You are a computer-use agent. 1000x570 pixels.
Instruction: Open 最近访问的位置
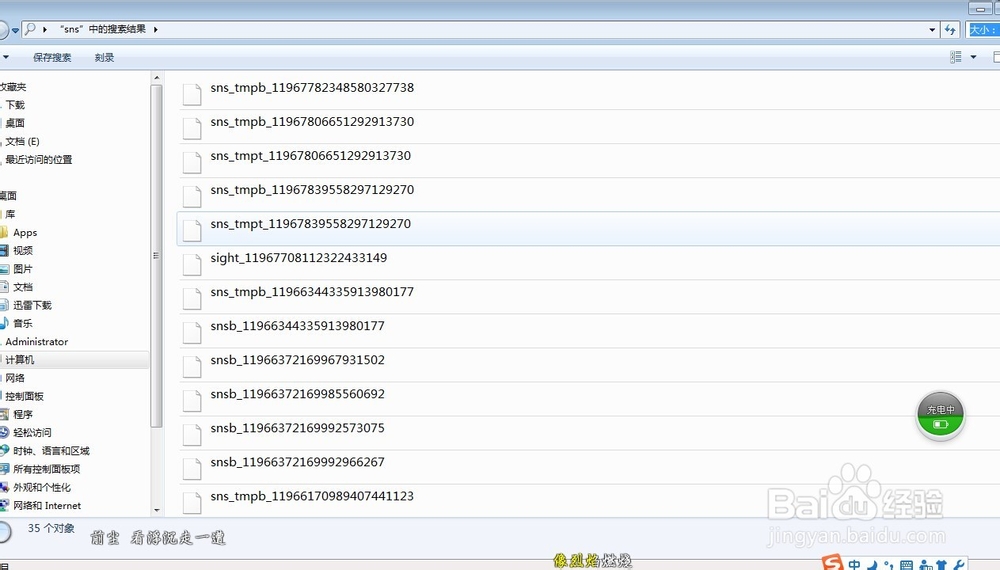[39, 159]
